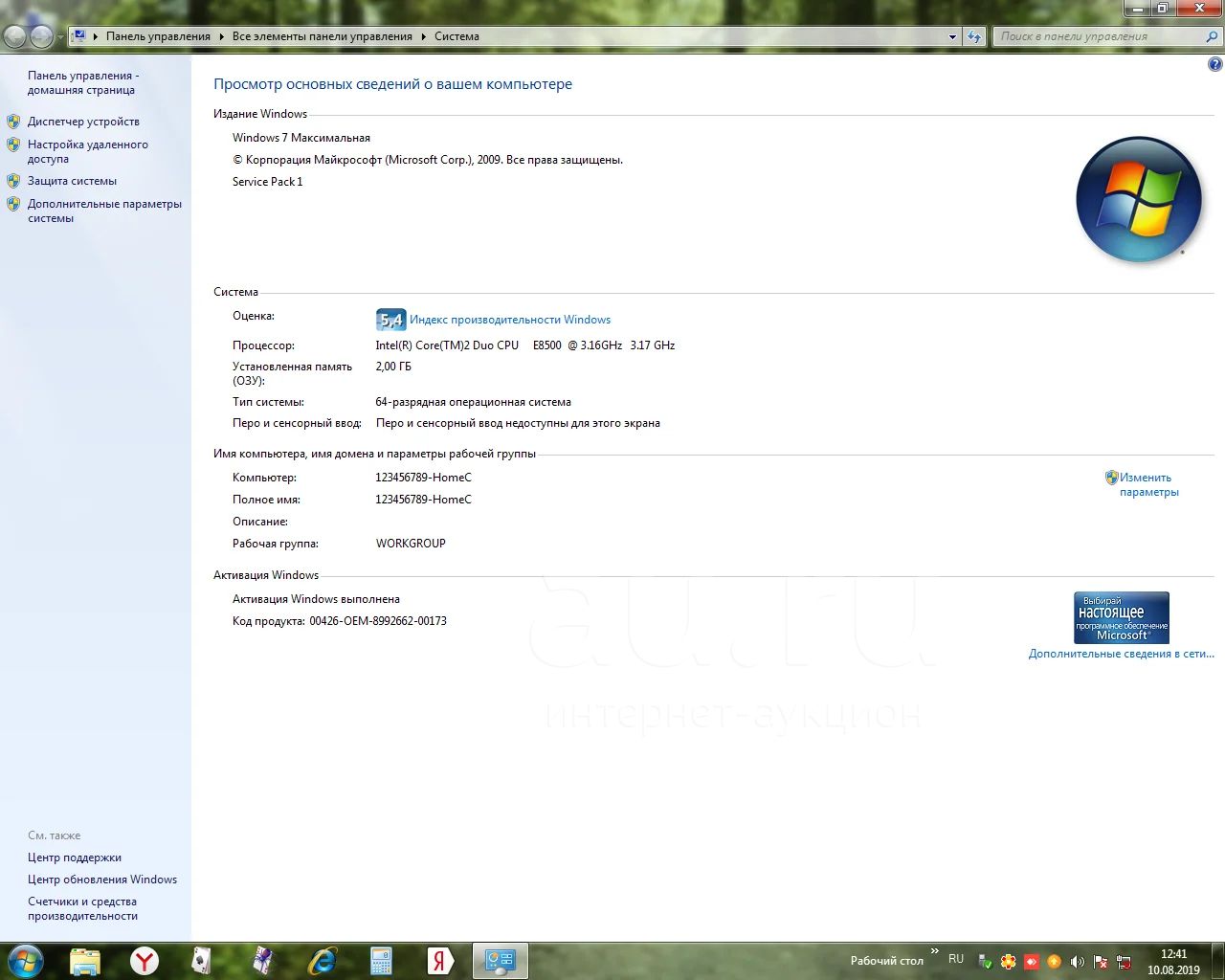Switch RU input language indicator
The image size is (1225, 980).
956,959
